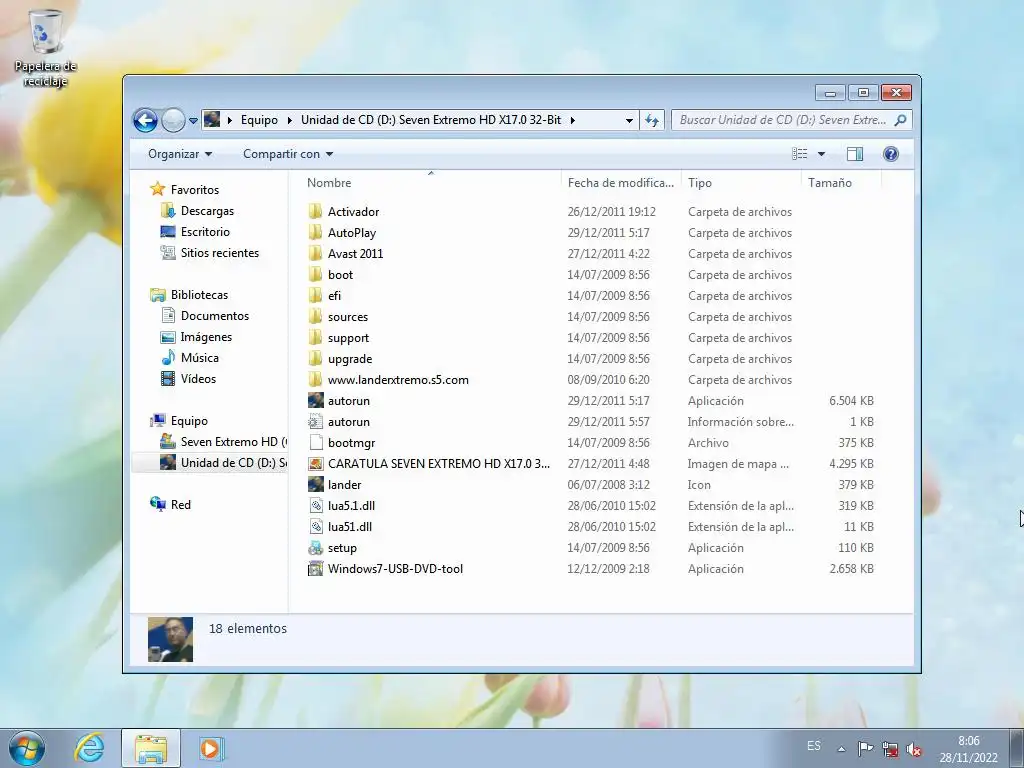Screen dimensions: 1024x768
Task: Click the magnifier search icon
Action: [901, 120]
